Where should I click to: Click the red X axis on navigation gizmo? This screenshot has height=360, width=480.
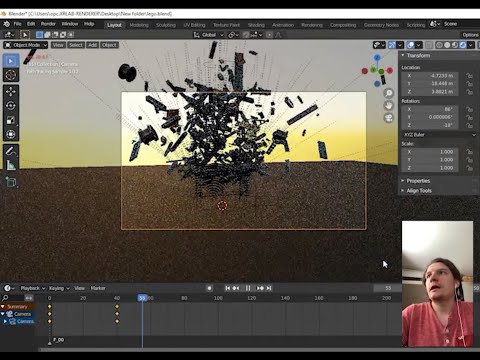point(390,70)
